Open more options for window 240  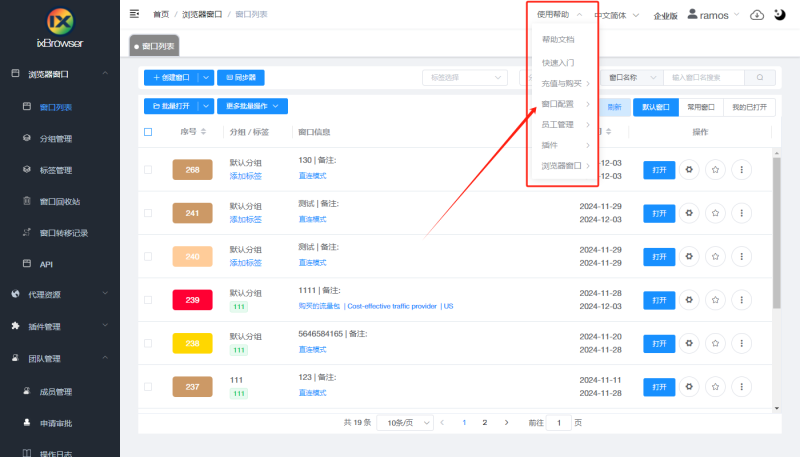[742, 256]
